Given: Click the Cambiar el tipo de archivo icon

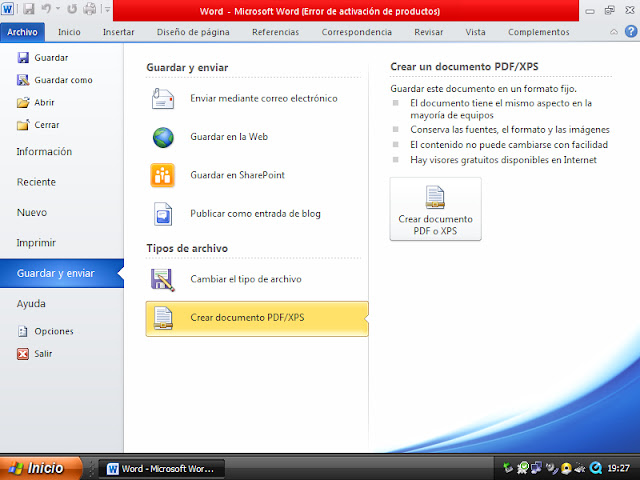Looking at the screenshot, I should coord(162,280).
